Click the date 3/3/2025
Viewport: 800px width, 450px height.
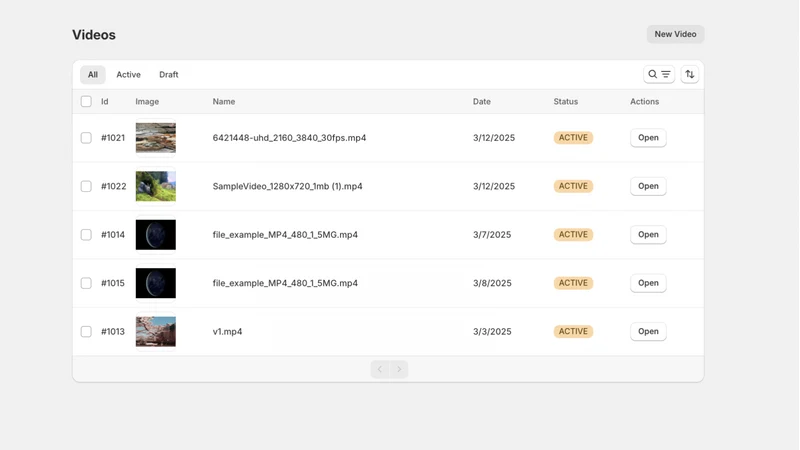492,332
